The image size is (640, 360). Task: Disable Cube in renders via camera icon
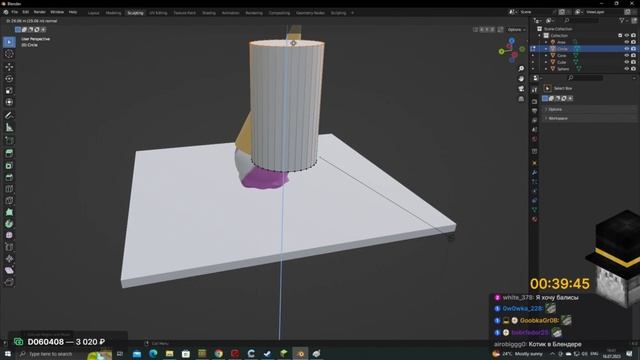click(x=633, y=62)
